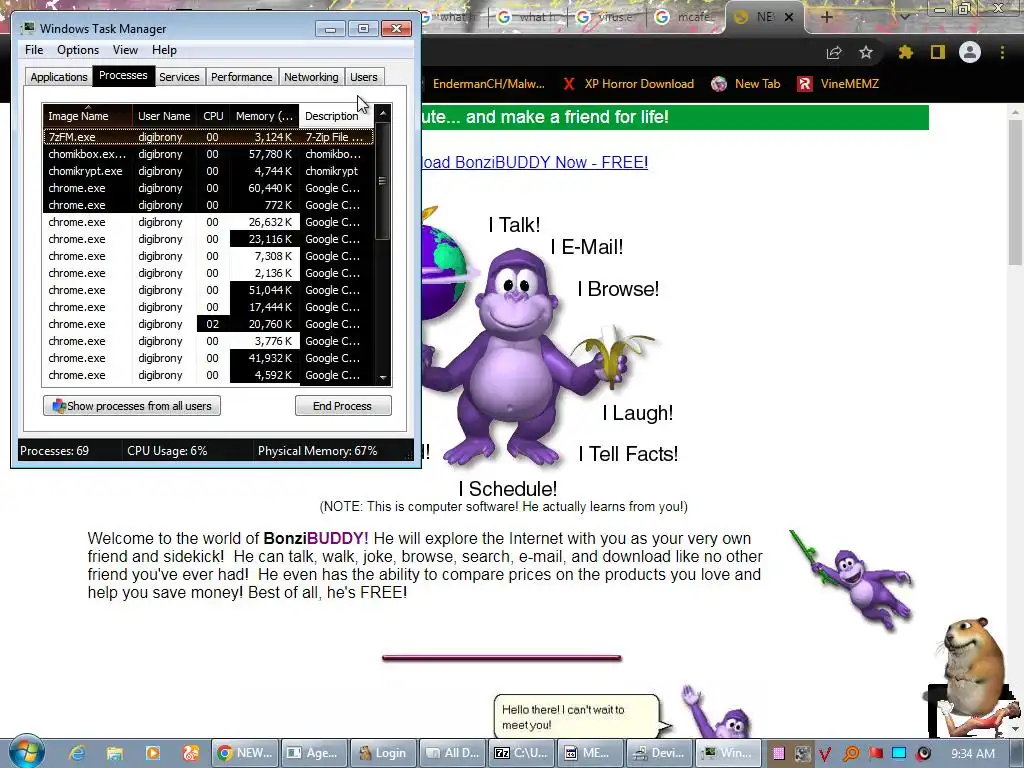Open Internet Explorer from the taskbar
1024x768 pixels.
[x=77, y=753]
